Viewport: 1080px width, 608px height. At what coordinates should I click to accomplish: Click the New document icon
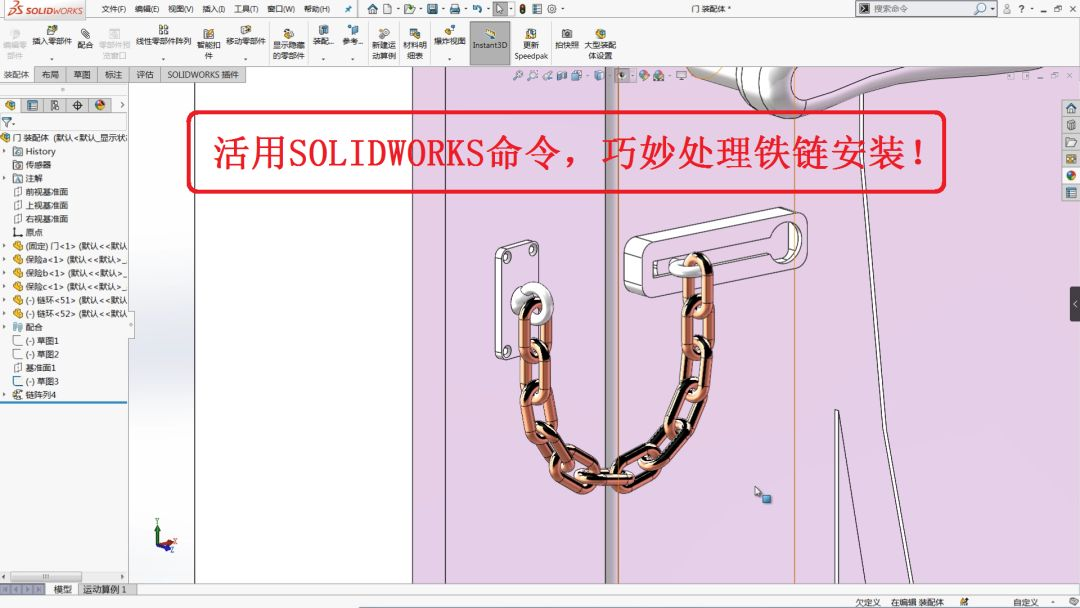pos(387,9)
